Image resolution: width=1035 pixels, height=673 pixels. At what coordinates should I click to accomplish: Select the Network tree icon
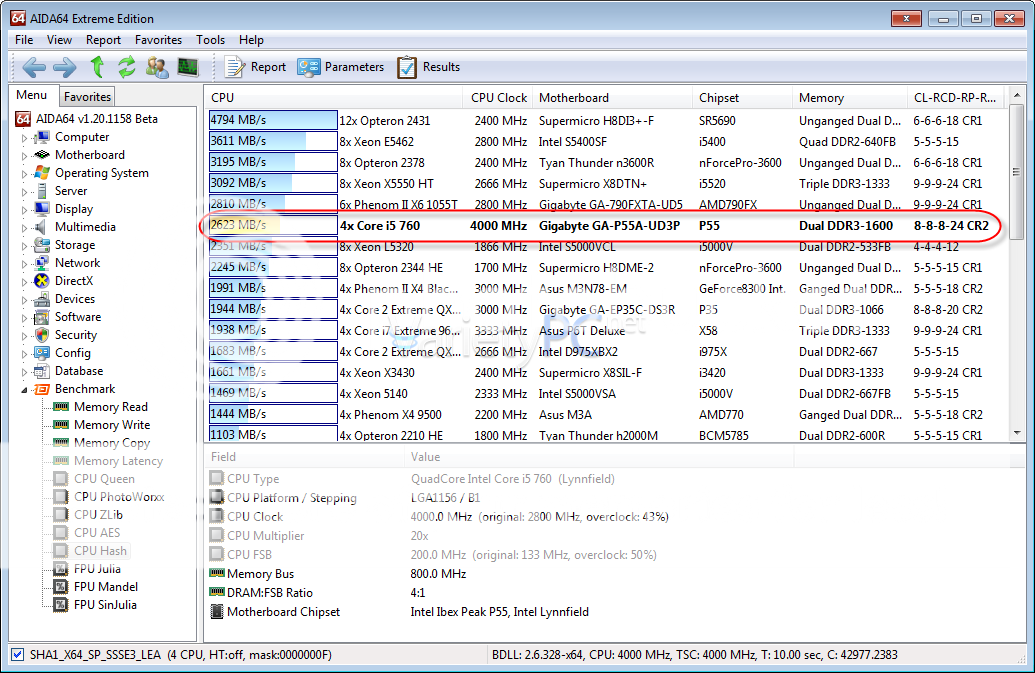click(x=42, y=263)
